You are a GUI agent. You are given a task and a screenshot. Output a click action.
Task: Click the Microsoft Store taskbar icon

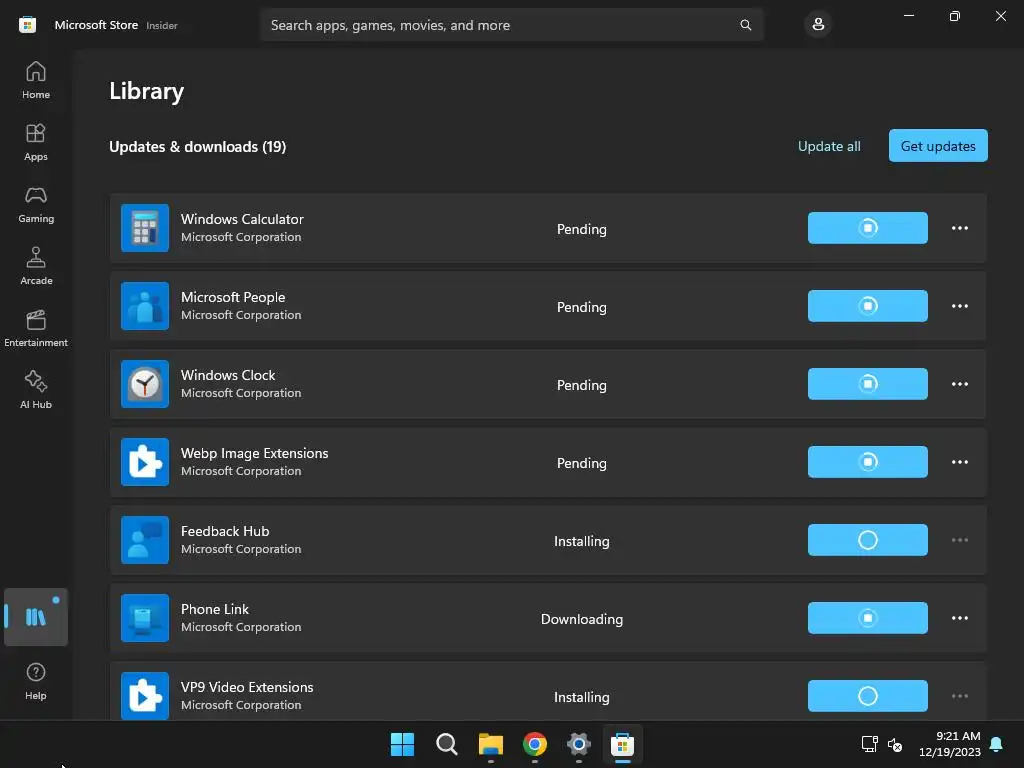(622, 744)
